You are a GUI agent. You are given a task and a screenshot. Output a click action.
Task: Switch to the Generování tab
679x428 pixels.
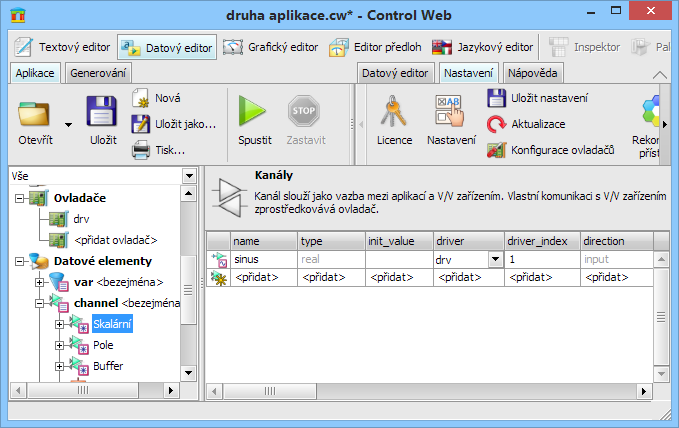[x=98, y=73]
